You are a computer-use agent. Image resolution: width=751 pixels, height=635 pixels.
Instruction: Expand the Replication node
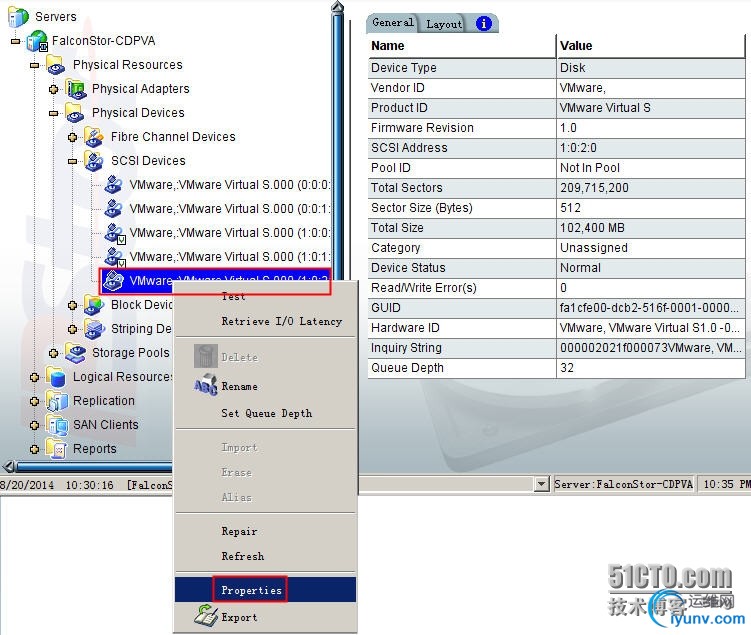(34, 401)
